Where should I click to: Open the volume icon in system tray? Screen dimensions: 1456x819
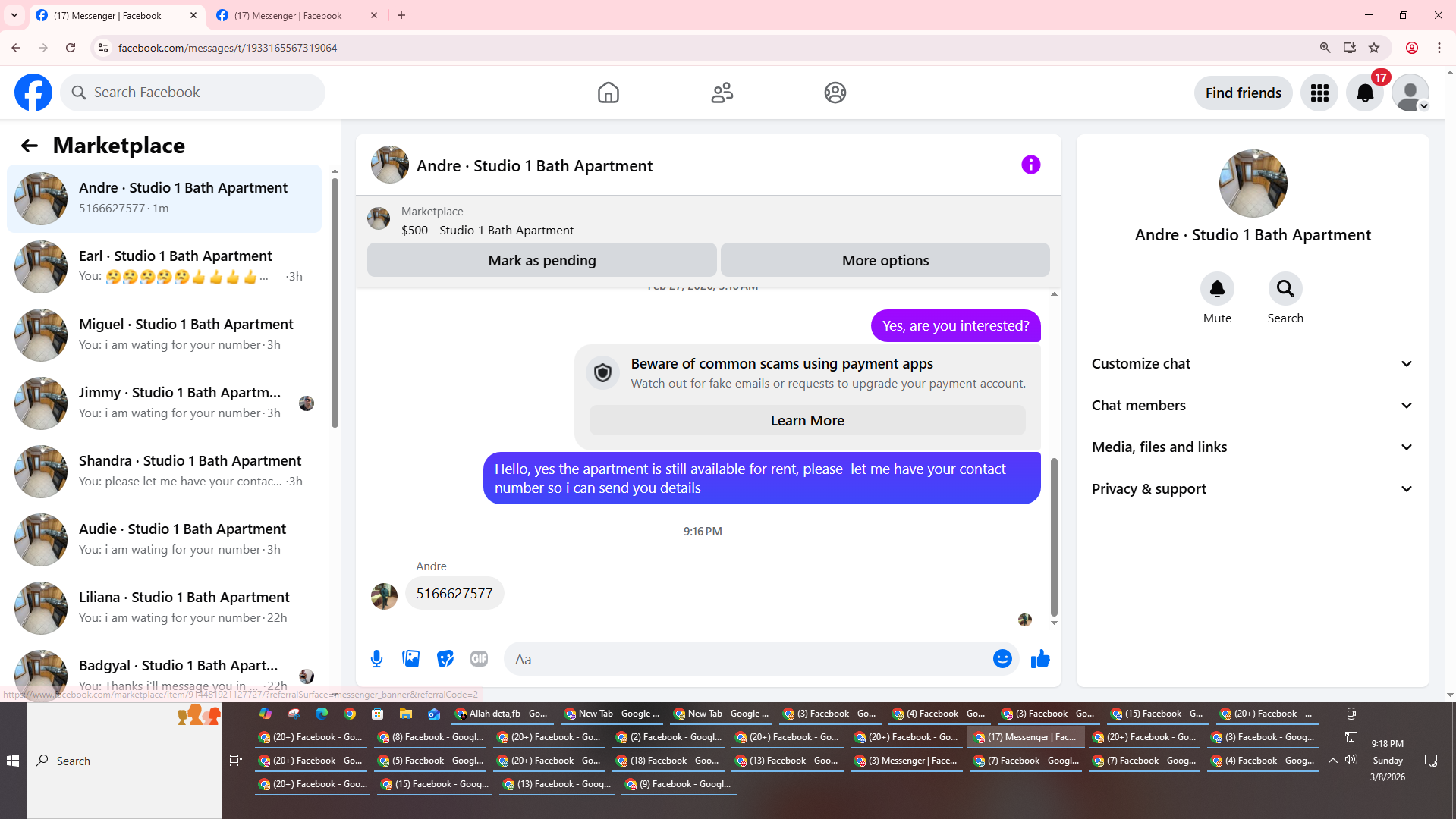(1351, 760)
